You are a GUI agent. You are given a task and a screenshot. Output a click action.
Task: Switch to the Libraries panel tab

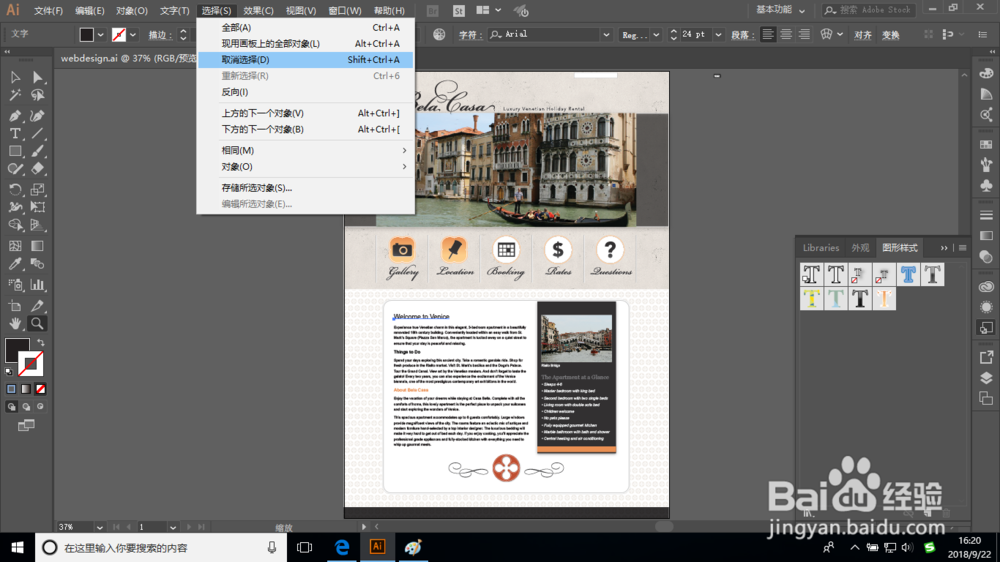click(x=821, y=248)
